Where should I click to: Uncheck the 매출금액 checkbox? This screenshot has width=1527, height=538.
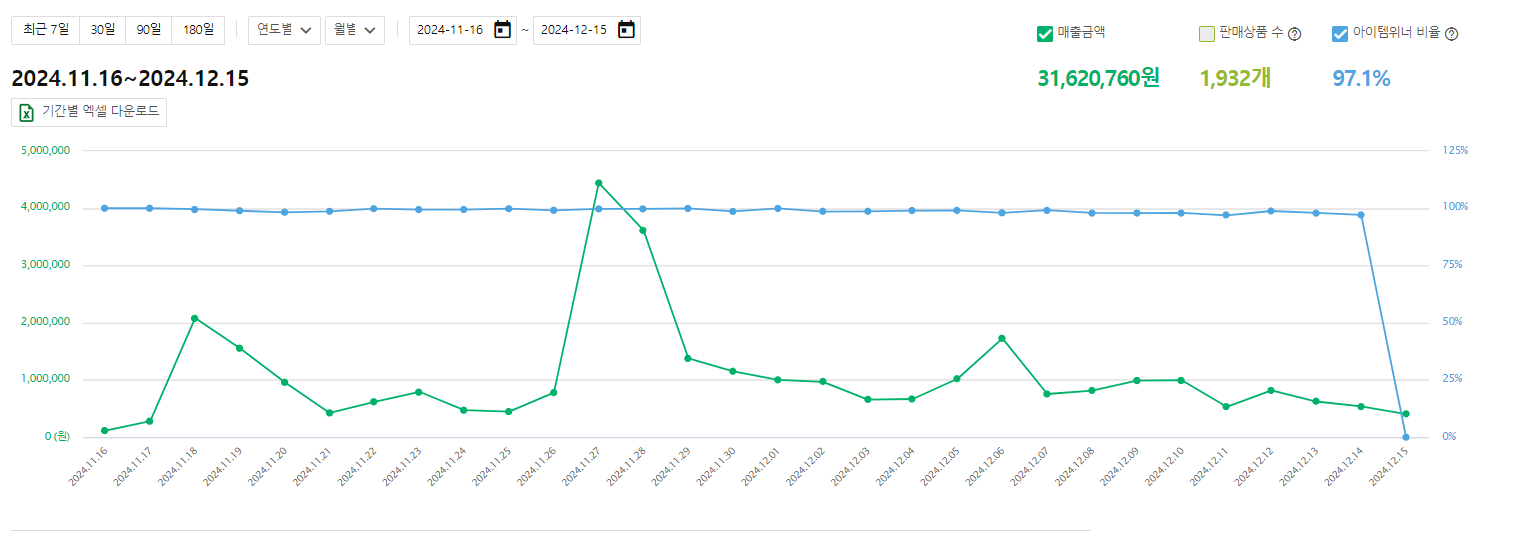pyautogui.click(x=1046, y=34)
